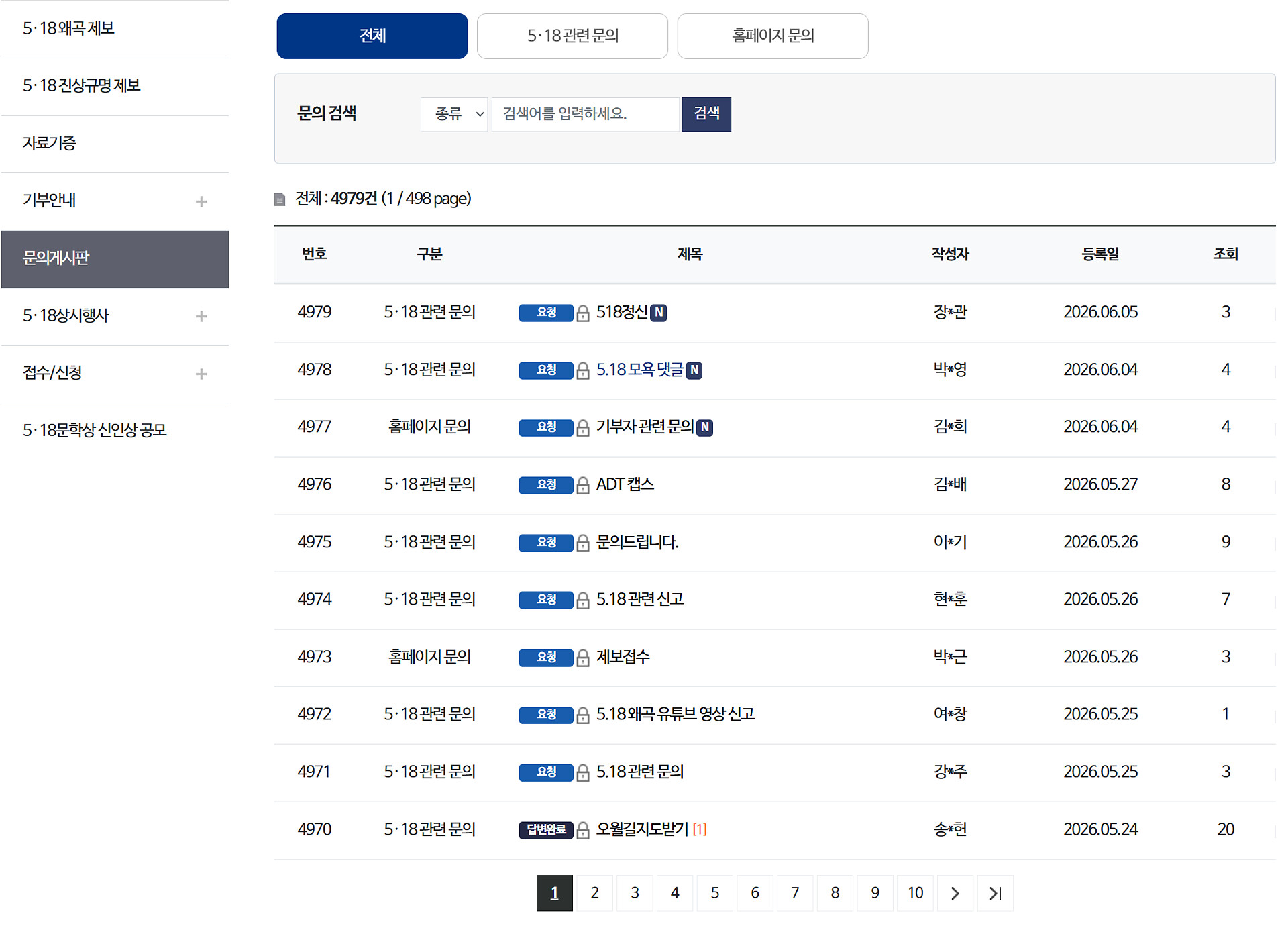Click the new 'N' badge on 518정신
The height and width of the screenshot is (940, 1288).
click(659, 313)
